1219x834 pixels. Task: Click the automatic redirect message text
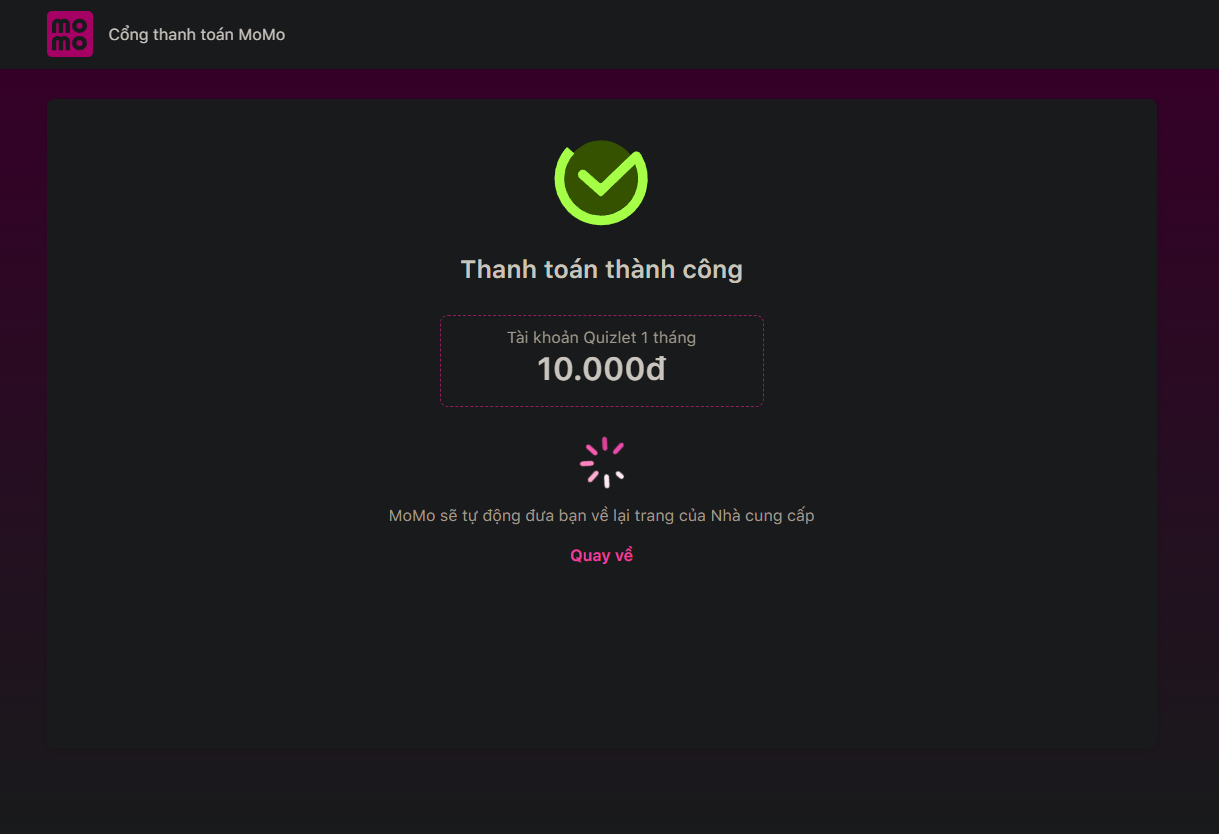click(x=601, y=516)
